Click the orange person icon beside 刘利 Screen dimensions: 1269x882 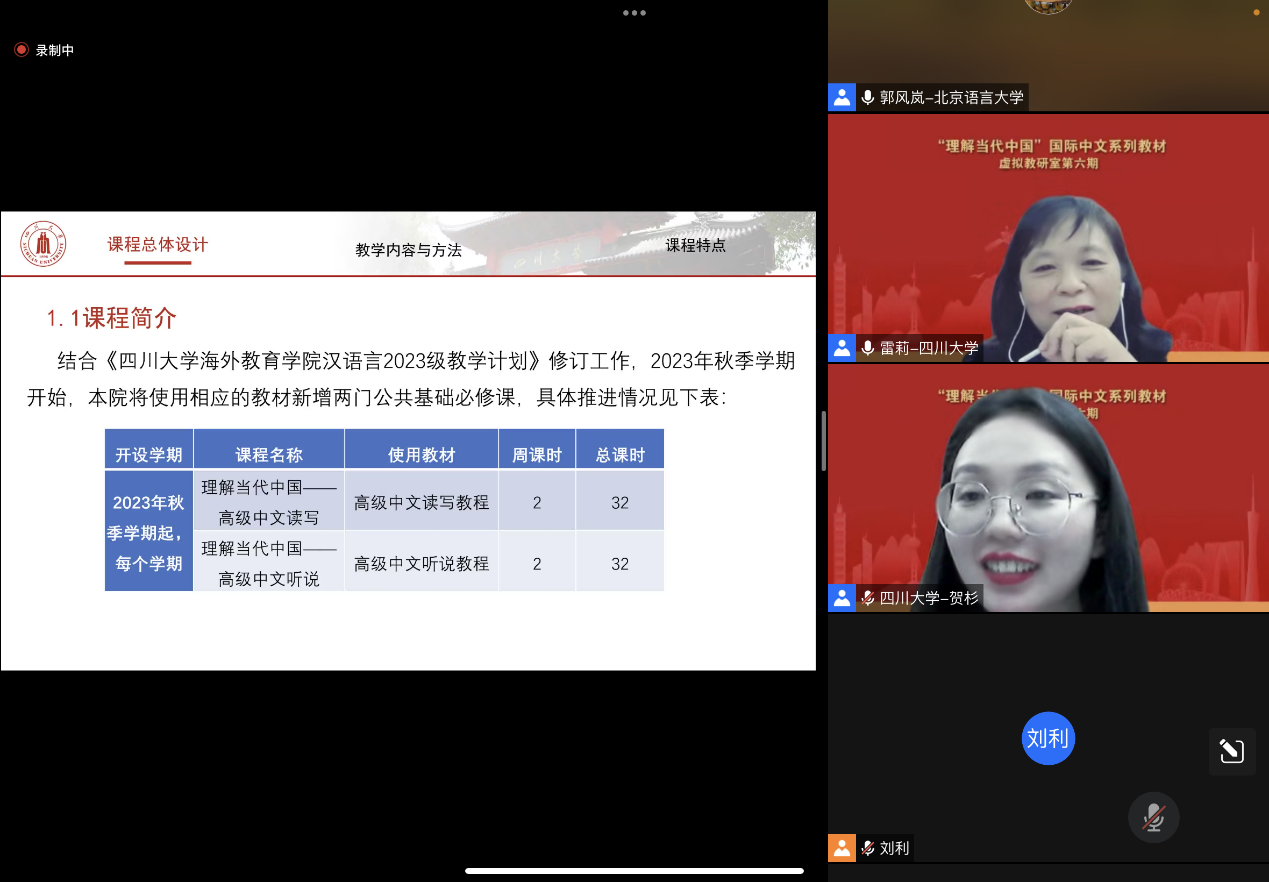pyautogui.click(x=842, y=848)
